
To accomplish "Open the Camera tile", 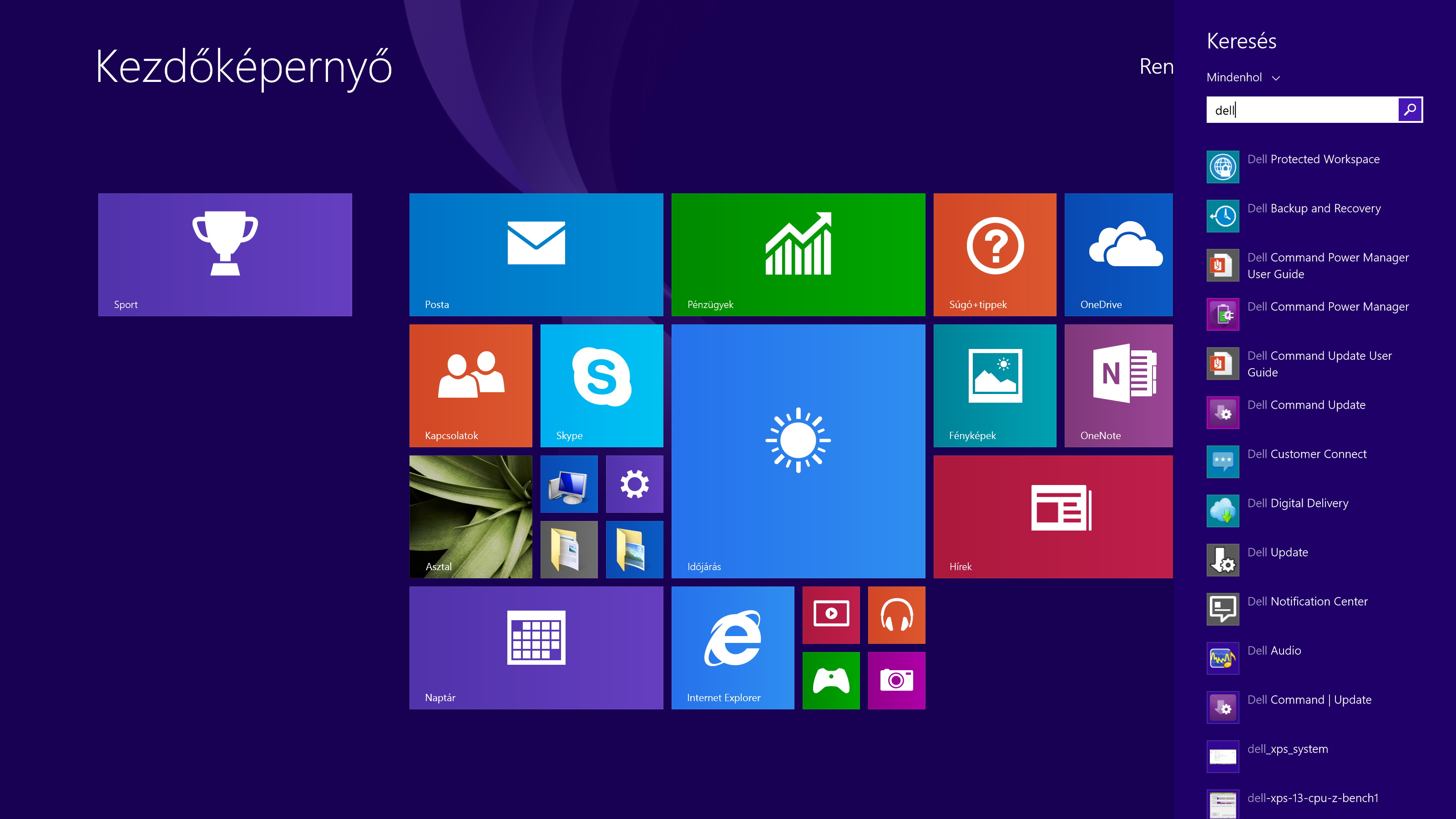I will pyautogui.click(x=896, y=680).
